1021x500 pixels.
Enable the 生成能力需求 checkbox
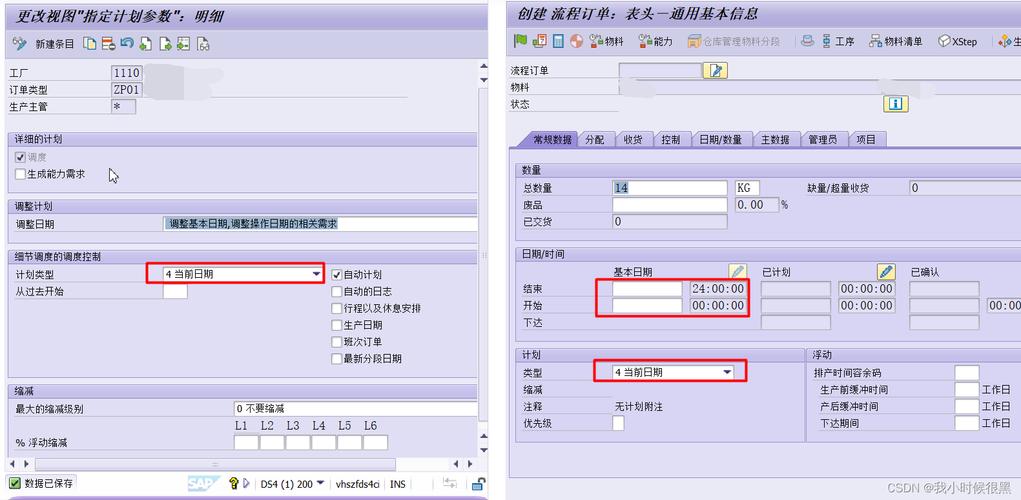tap(21, 174)
